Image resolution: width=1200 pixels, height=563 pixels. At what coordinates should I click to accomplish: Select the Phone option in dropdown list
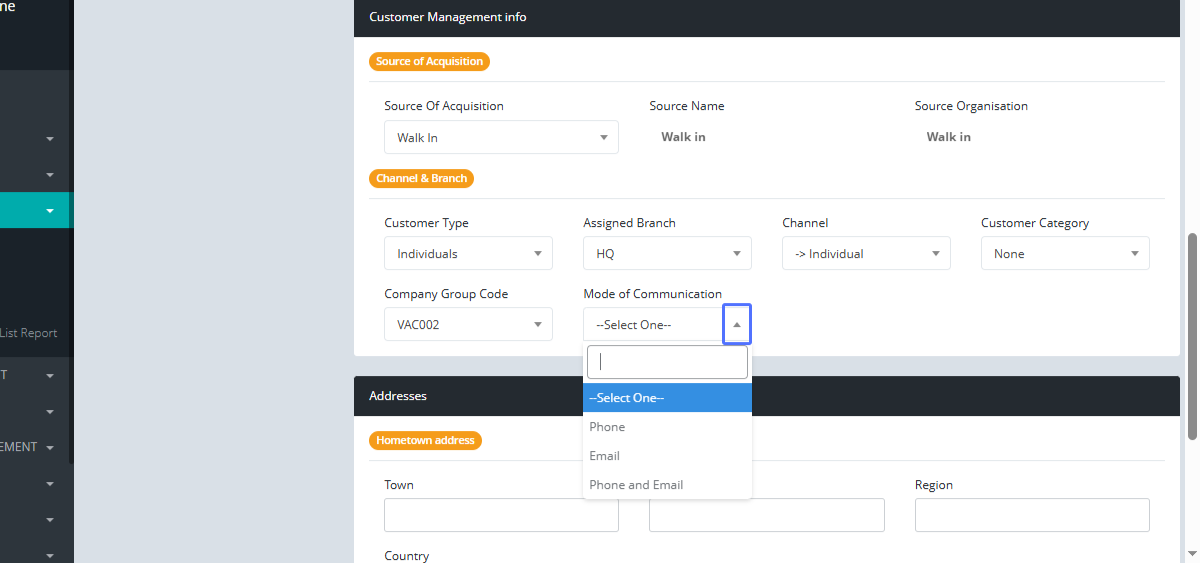point(607,427)
